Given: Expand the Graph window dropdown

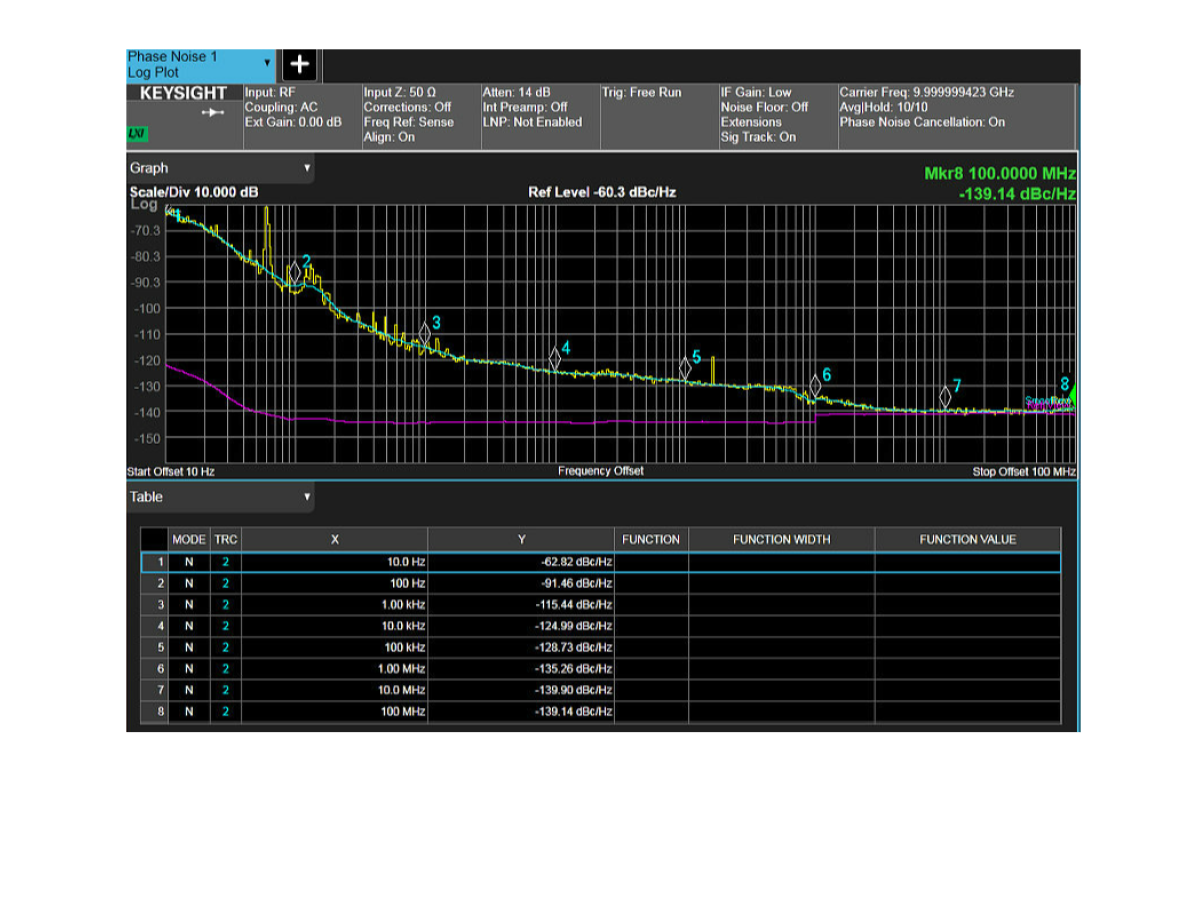Looking at the screenshot, I should (220, 168).
